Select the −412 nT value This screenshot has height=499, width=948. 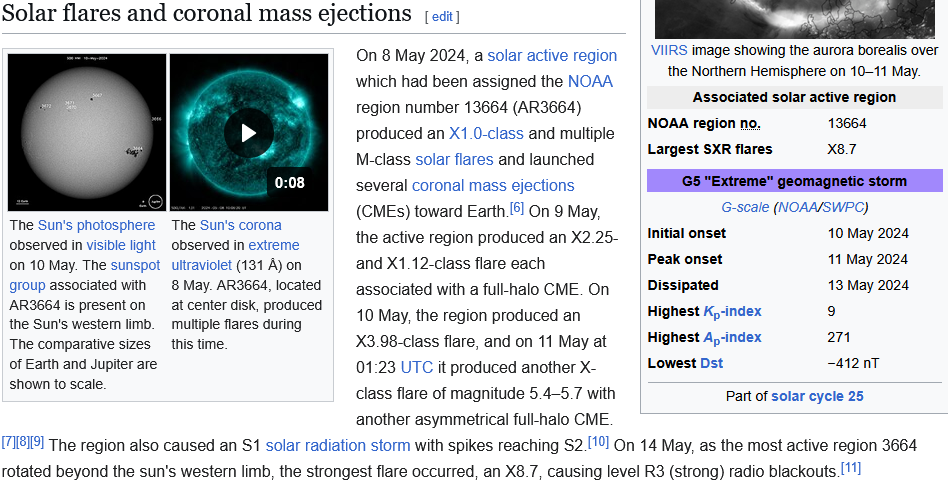(853, 364)
